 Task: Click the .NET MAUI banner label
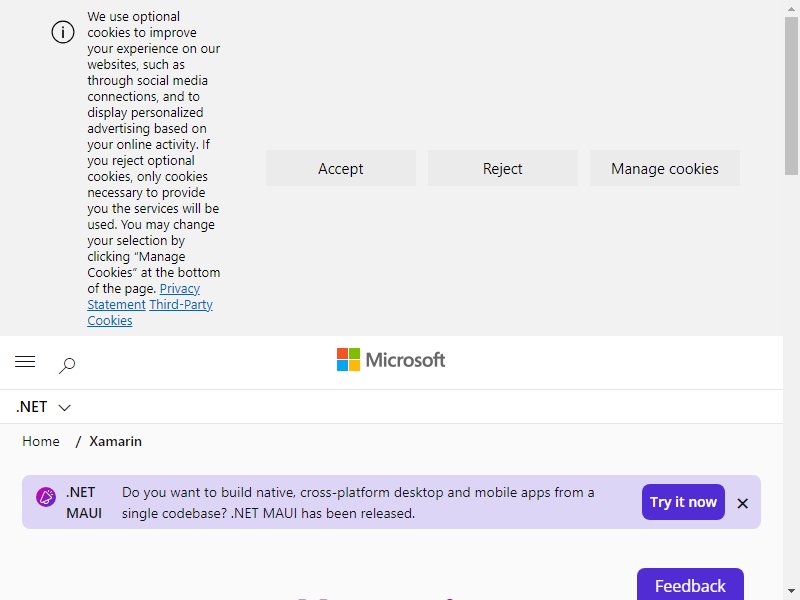coord(84,503)
